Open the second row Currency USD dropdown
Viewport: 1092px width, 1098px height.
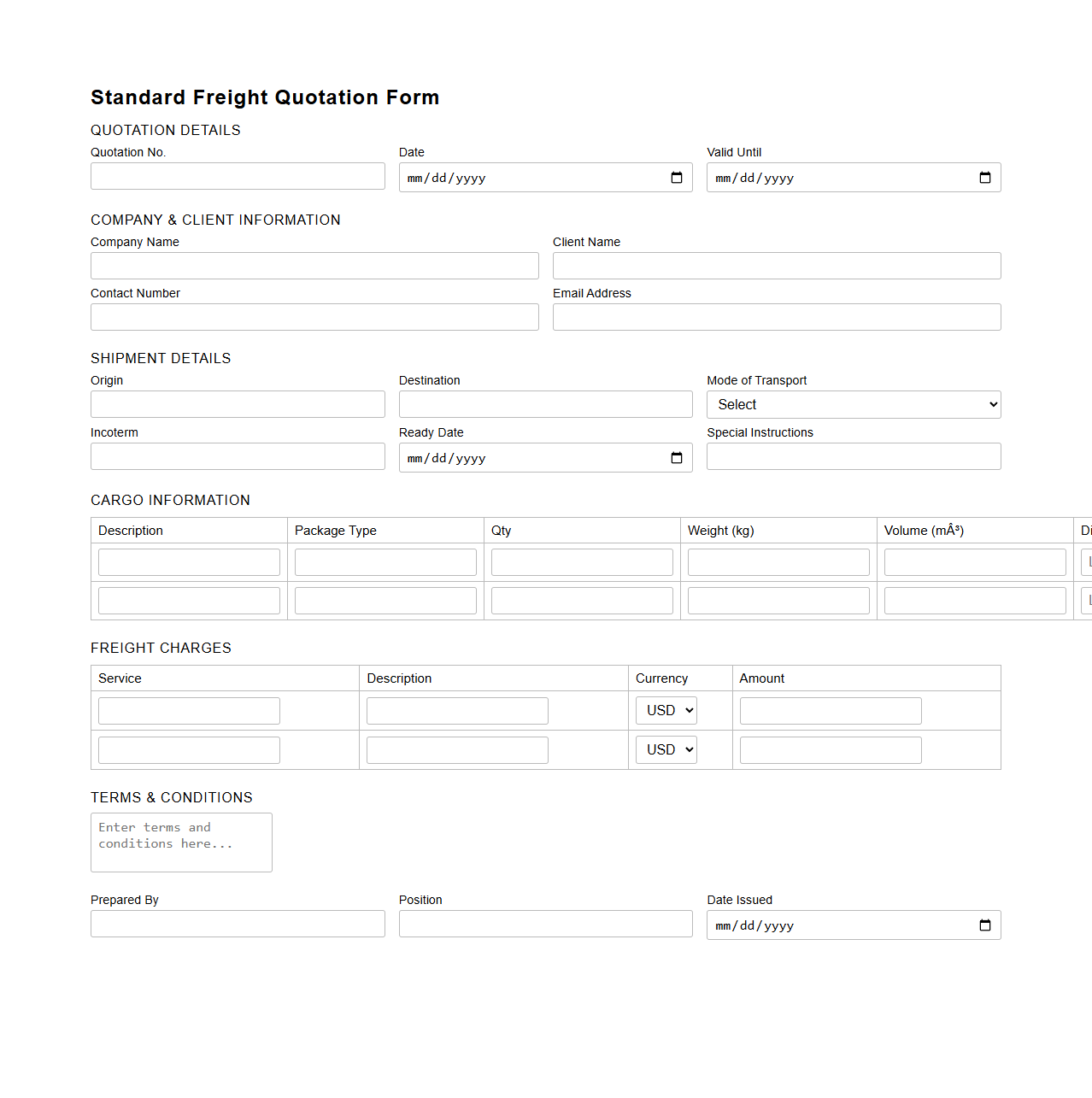666,749
